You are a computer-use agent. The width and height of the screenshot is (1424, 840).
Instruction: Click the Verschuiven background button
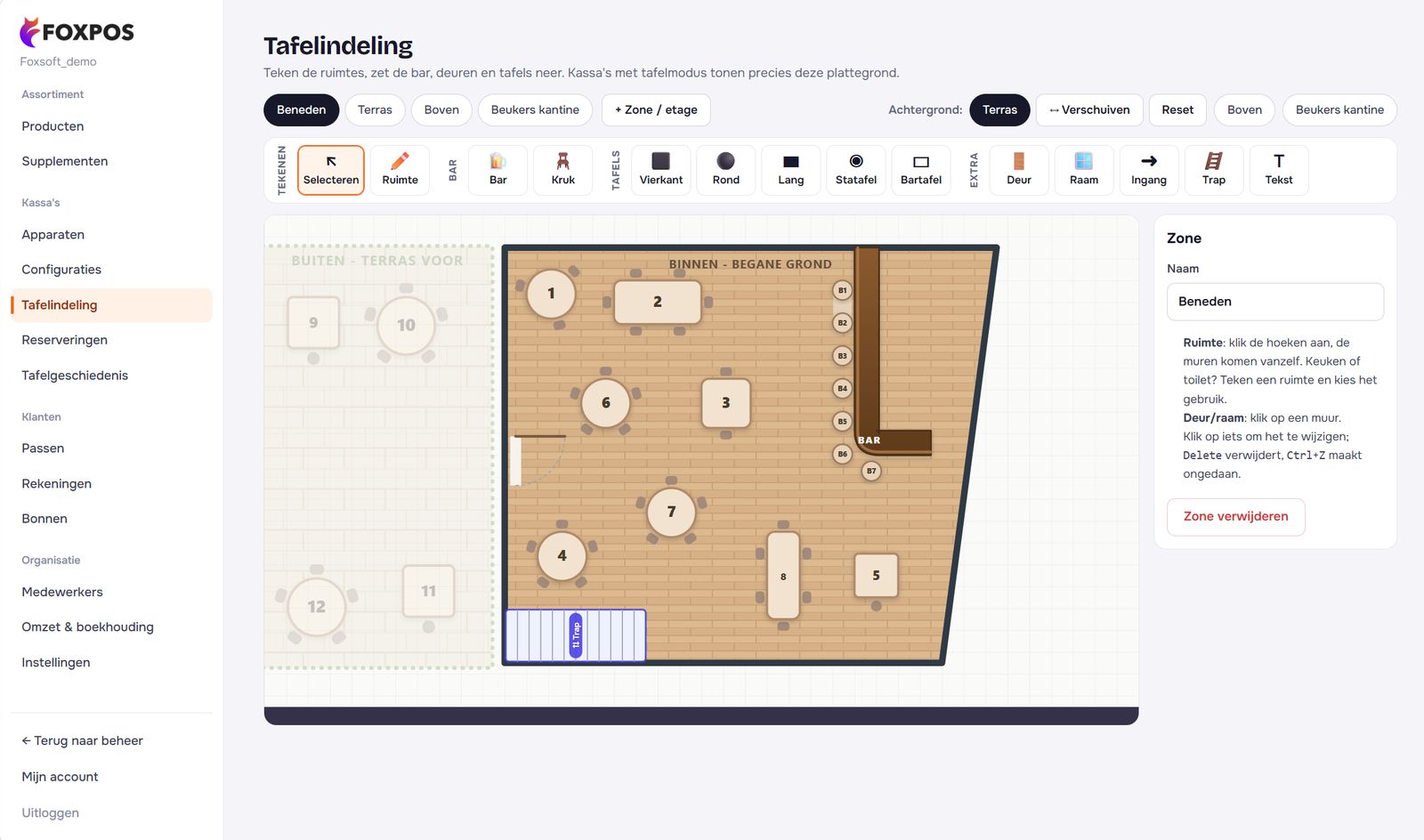[x=1089, y=110]
